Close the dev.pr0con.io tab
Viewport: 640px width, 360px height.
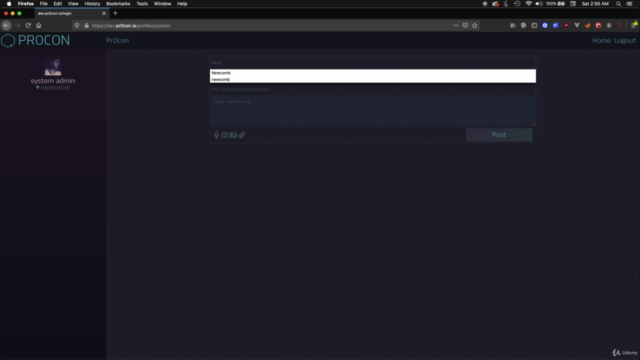click(104, 13)
